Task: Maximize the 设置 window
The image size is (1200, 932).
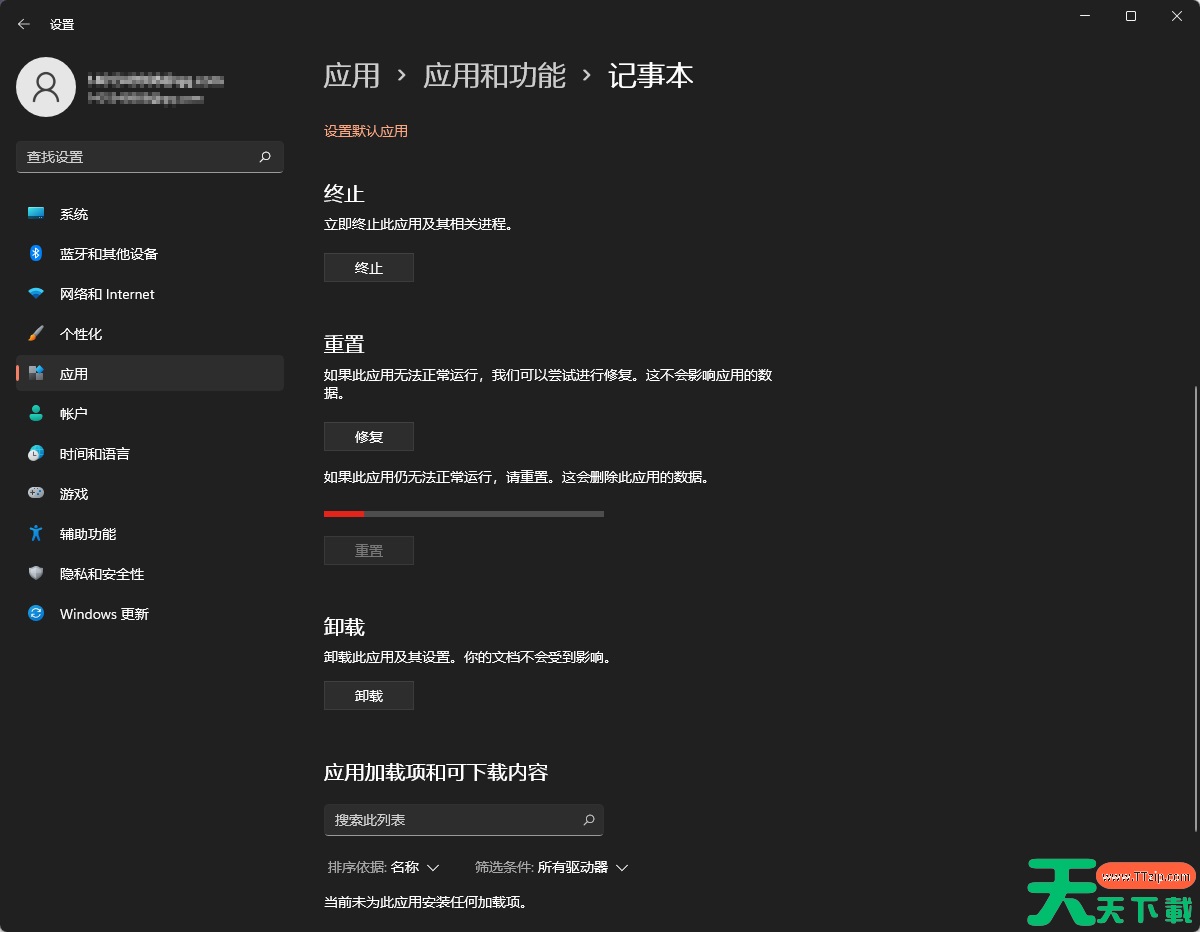Action: click(1131, 16)
